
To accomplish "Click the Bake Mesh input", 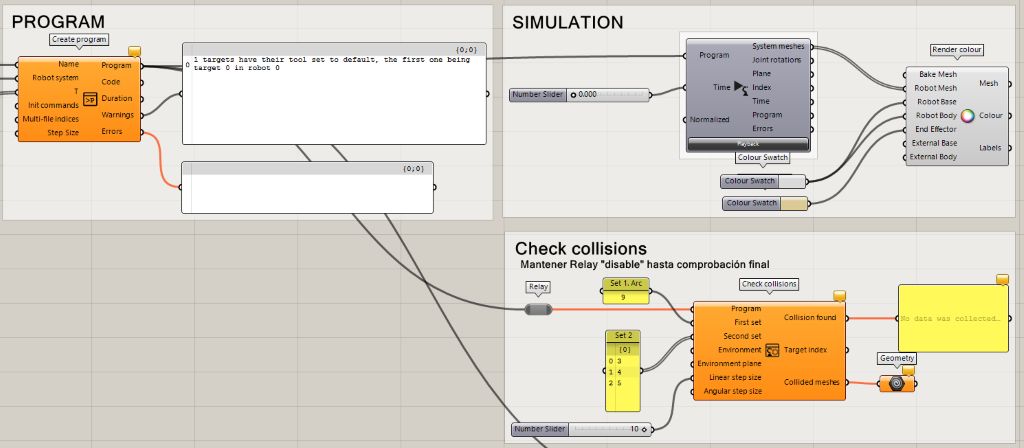I will coord(937,74).
